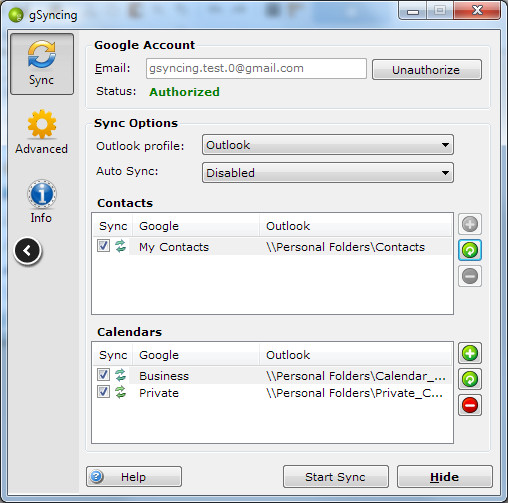Select the Private calendar row
Screen dimensions: 508x503
pyautogui.click(x=273, y=393)
